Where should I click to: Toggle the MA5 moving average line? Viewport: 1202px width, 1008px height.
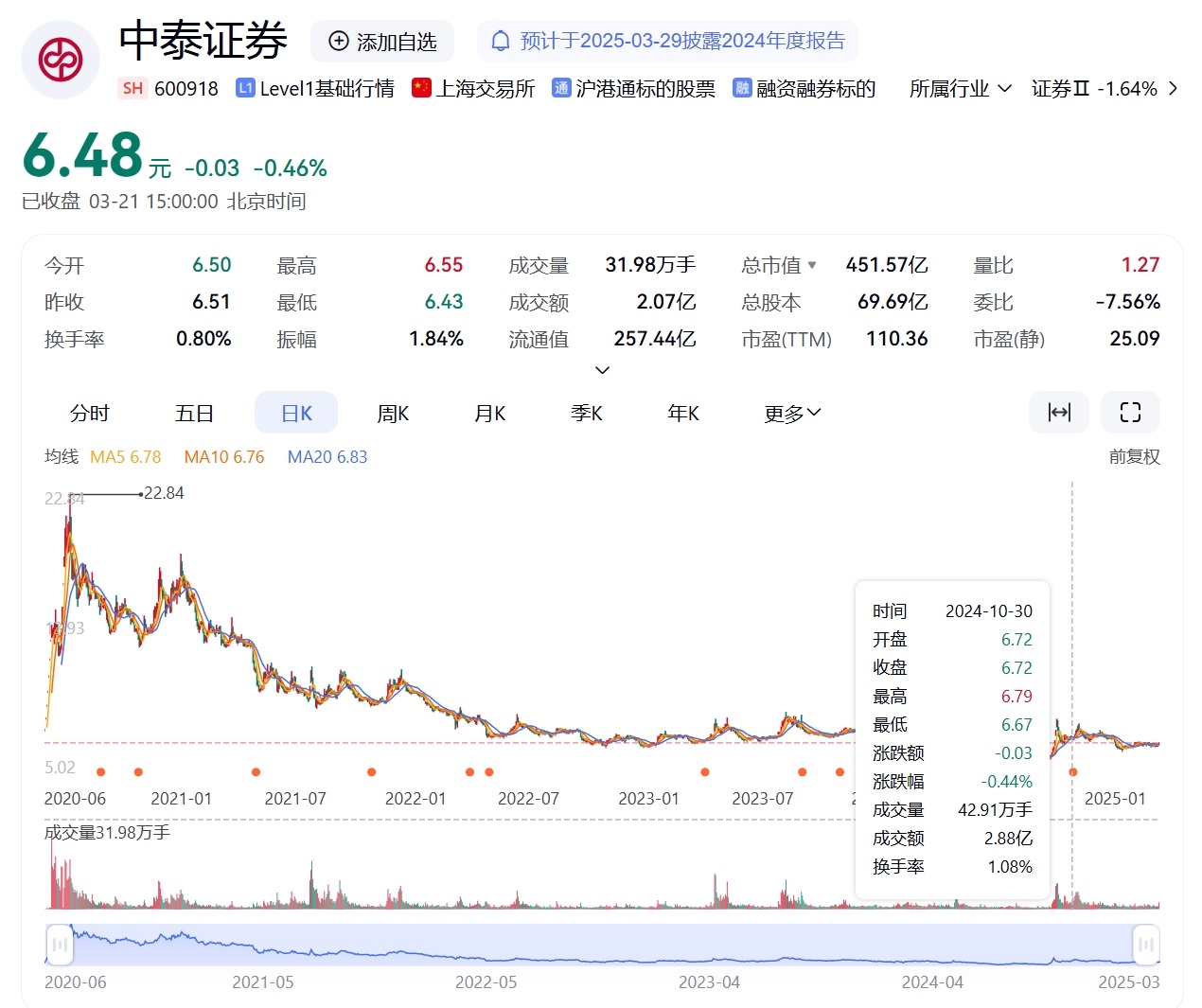point(125,456)
